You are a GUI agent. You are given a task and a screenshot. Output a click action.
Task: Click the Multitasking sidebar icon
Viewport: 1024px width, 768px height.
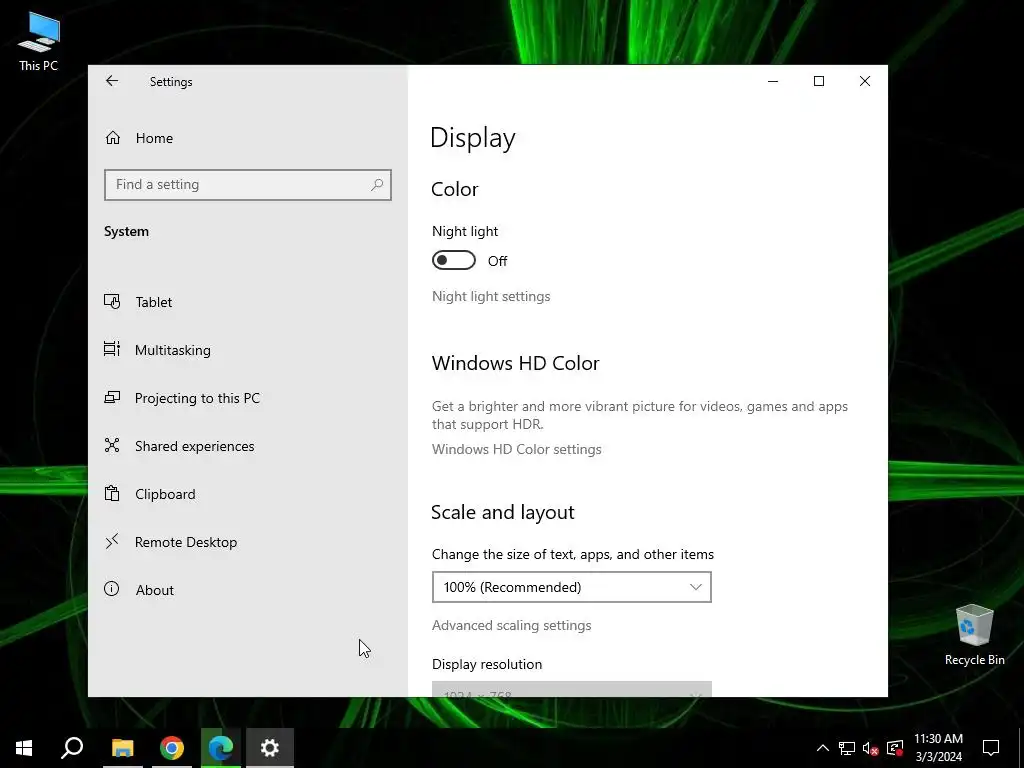(x=112, y=349)
